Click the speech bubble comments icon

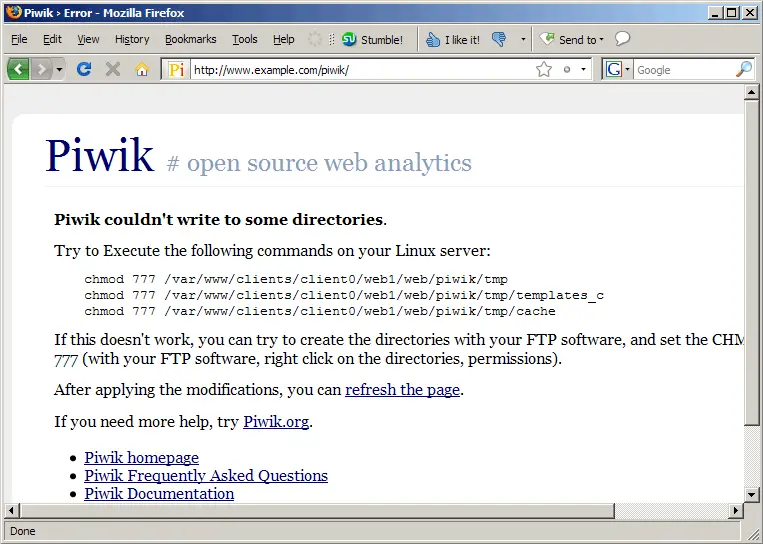[622, 38]
